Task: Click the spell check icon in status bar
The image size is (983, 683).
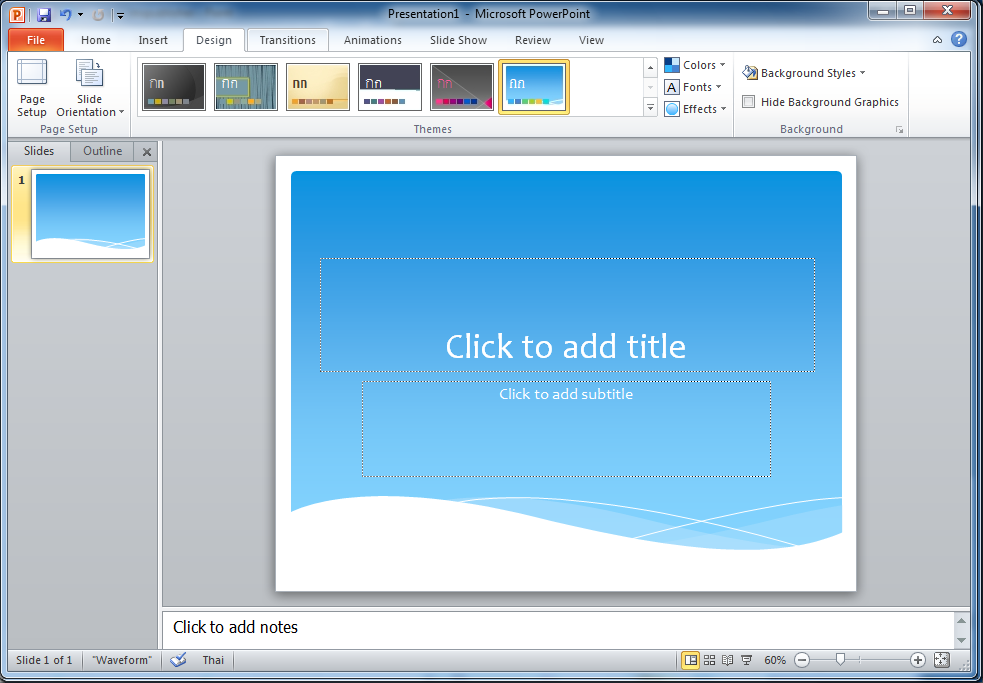Action: pyautogui.click(x=179, y=660)
